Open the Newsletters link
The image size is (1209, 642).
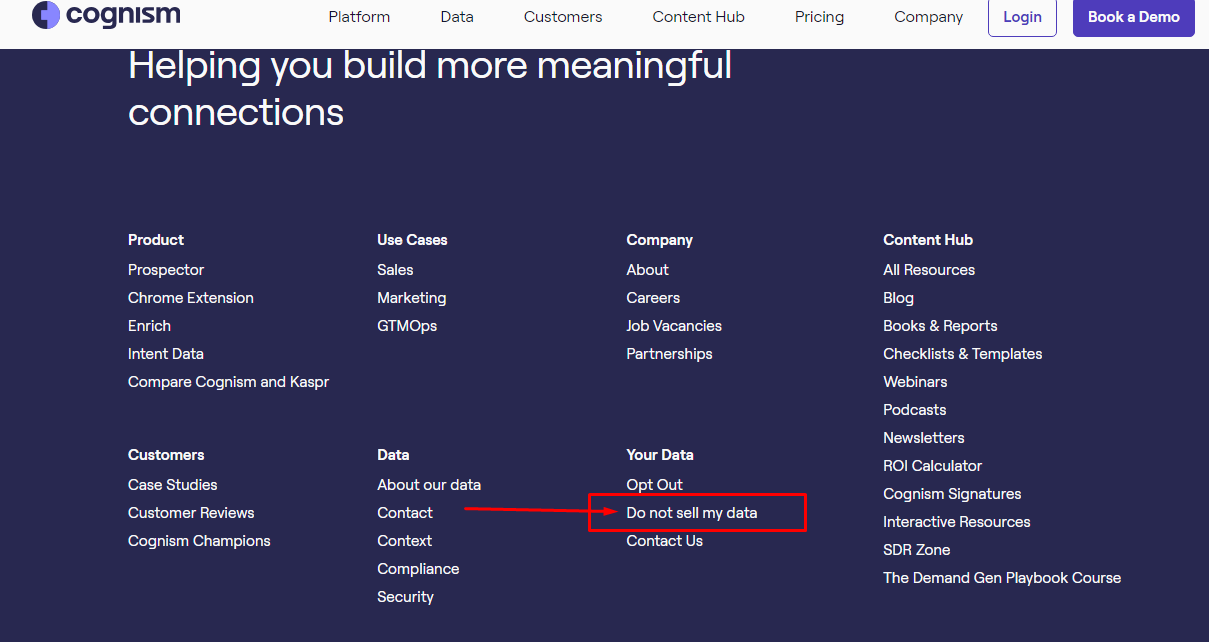point(924,438)
